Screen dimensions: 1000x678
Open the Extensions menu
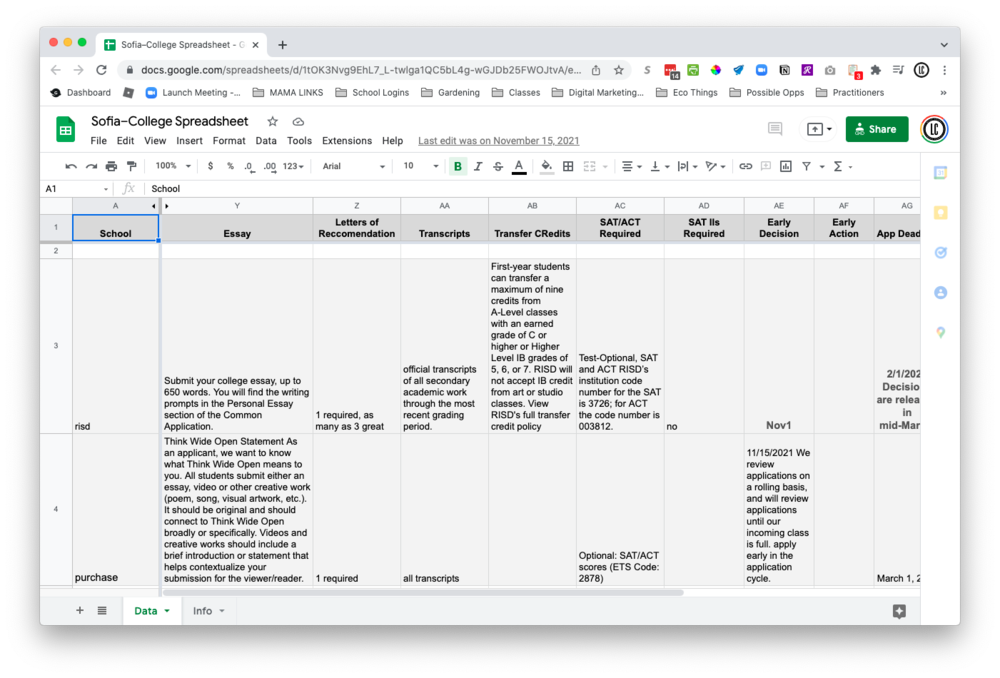coord(347,141)
